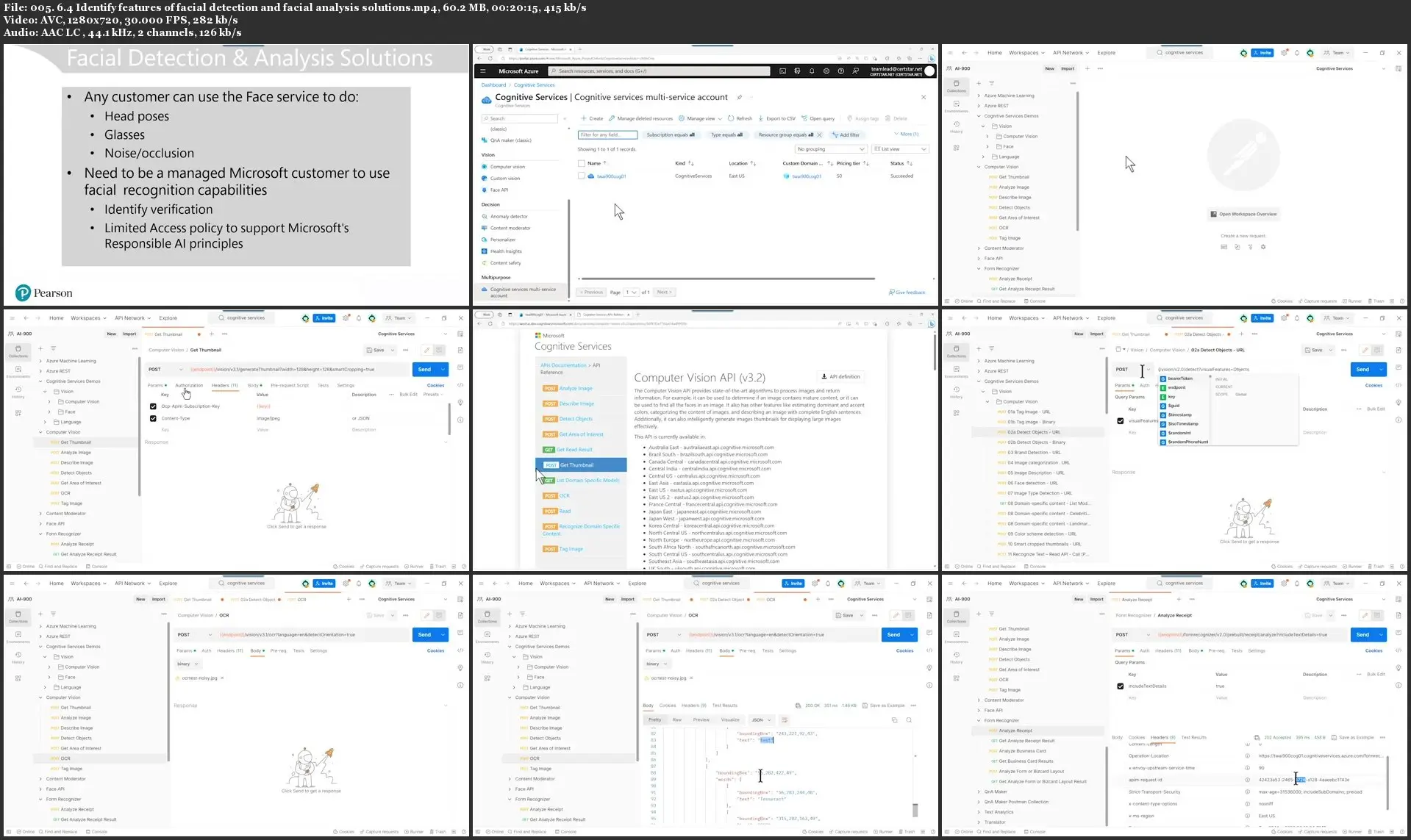
Task: Open the List view dropdown
Action: [x=901, y=149]
